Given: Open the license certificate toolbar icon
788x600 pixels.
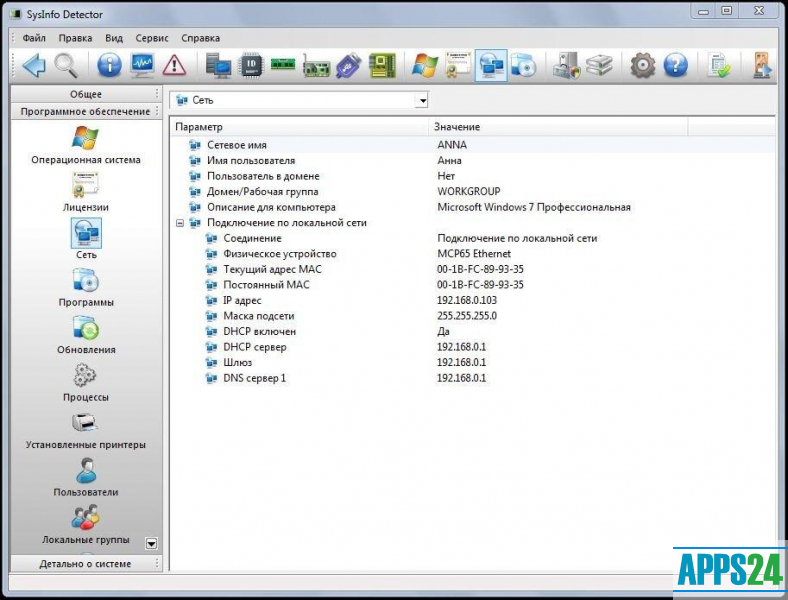Looking at the screenshot, I should [x=458, y=65].
